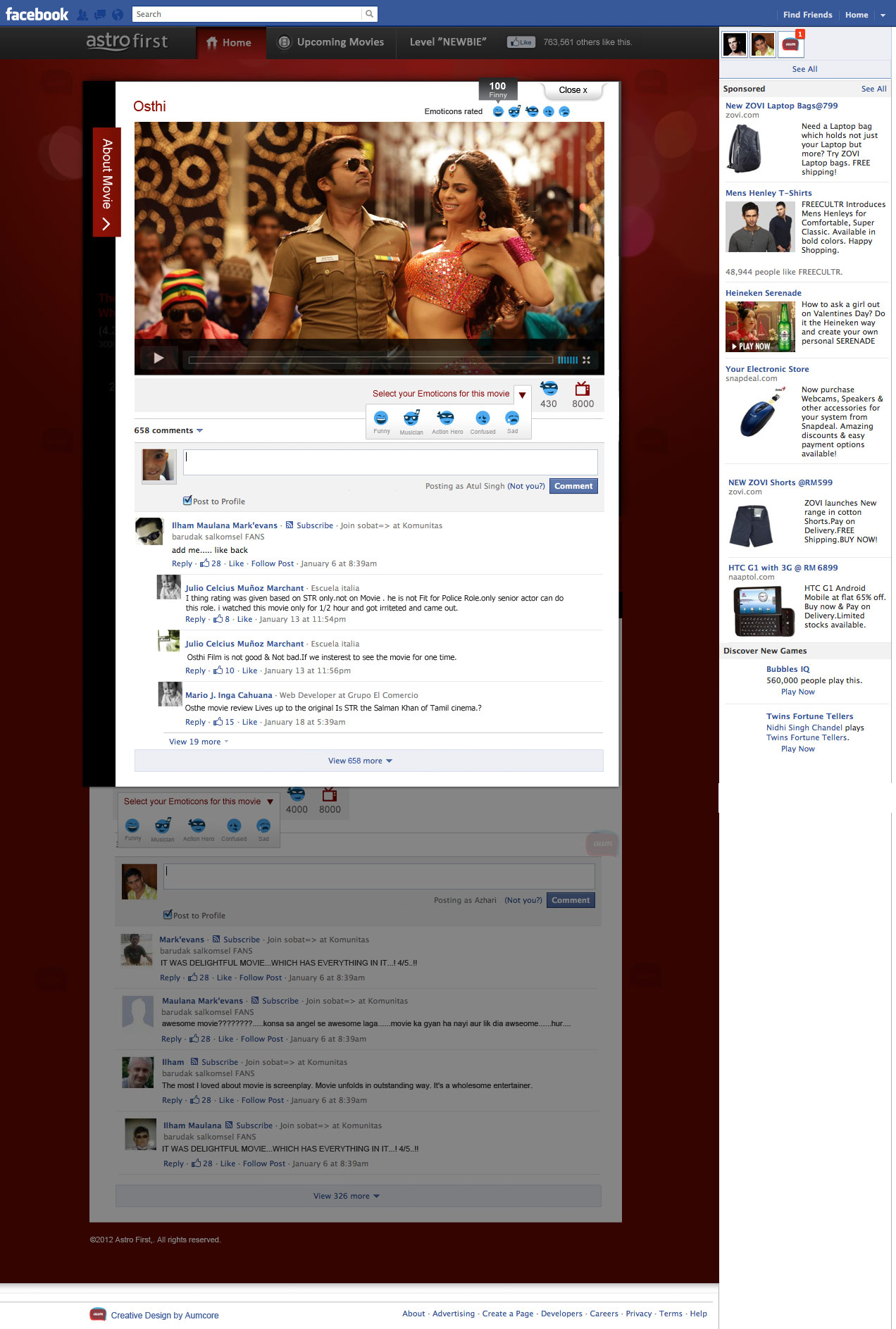Select Funny emoticon in background page selector
Image resolution: width=896 pixels, height=1329 pixels.
point(132,825)
